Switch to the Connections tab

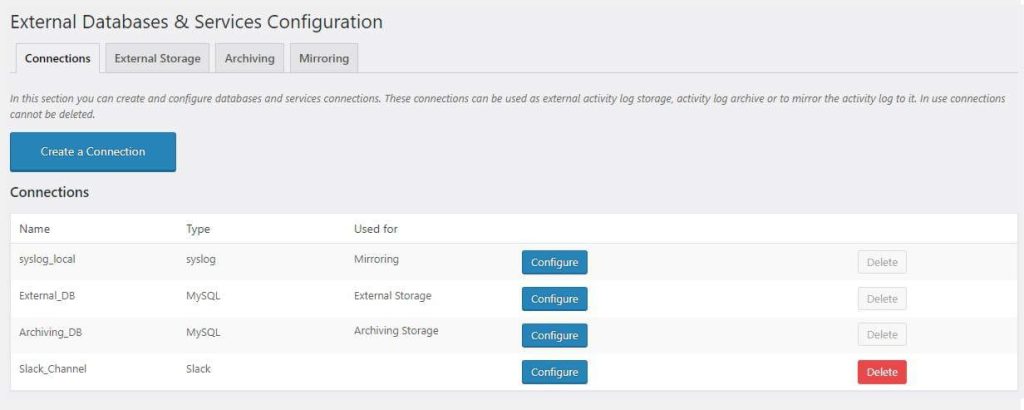58,58
